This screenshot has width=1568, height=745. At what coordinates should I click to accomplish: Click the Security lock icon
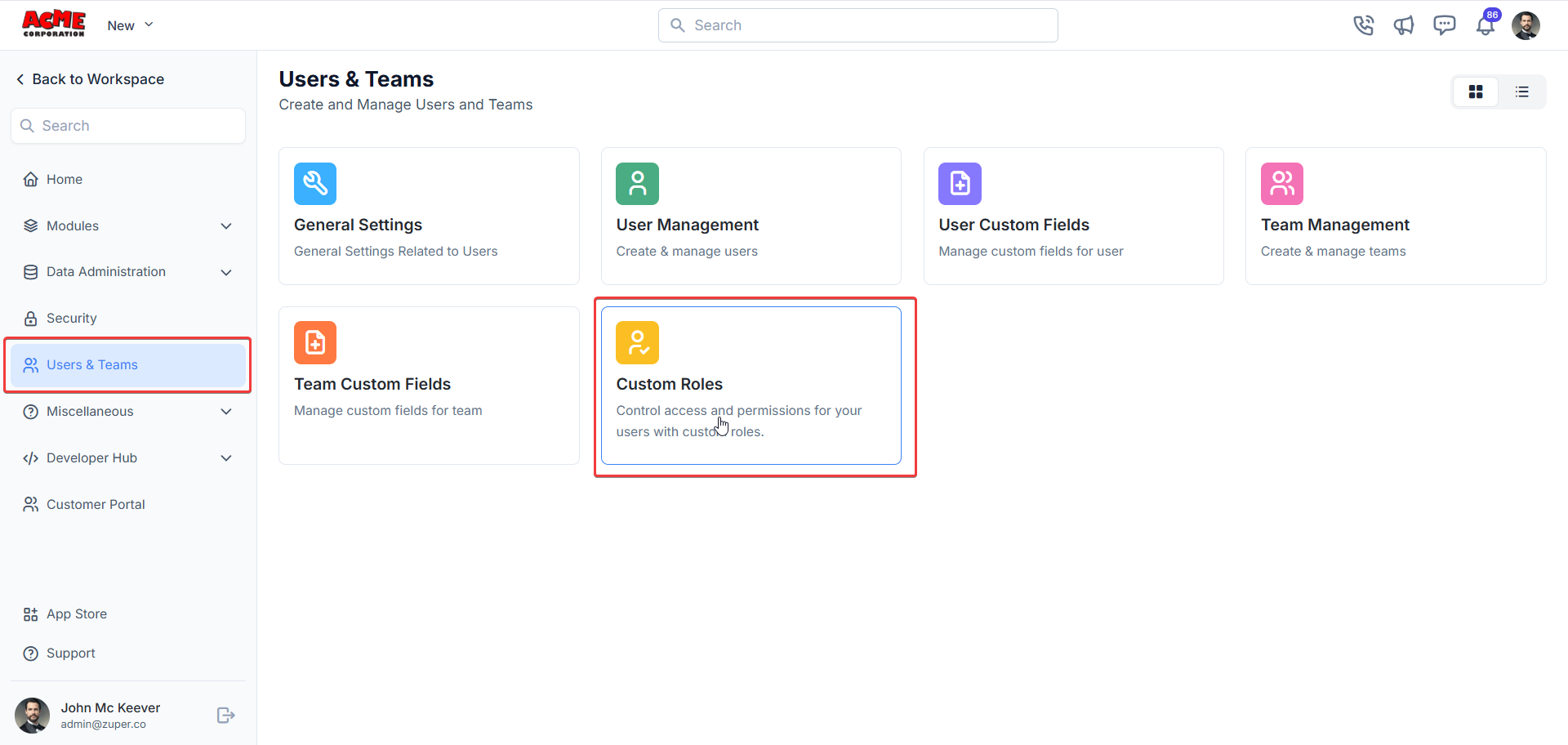pyautogui.click(x=31, y=319)
